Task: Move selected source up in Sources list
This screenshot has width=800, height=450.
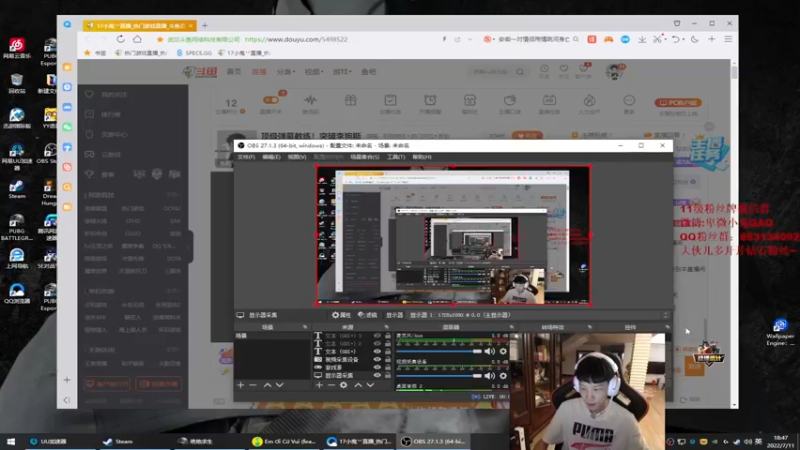Action: [358, 385]
